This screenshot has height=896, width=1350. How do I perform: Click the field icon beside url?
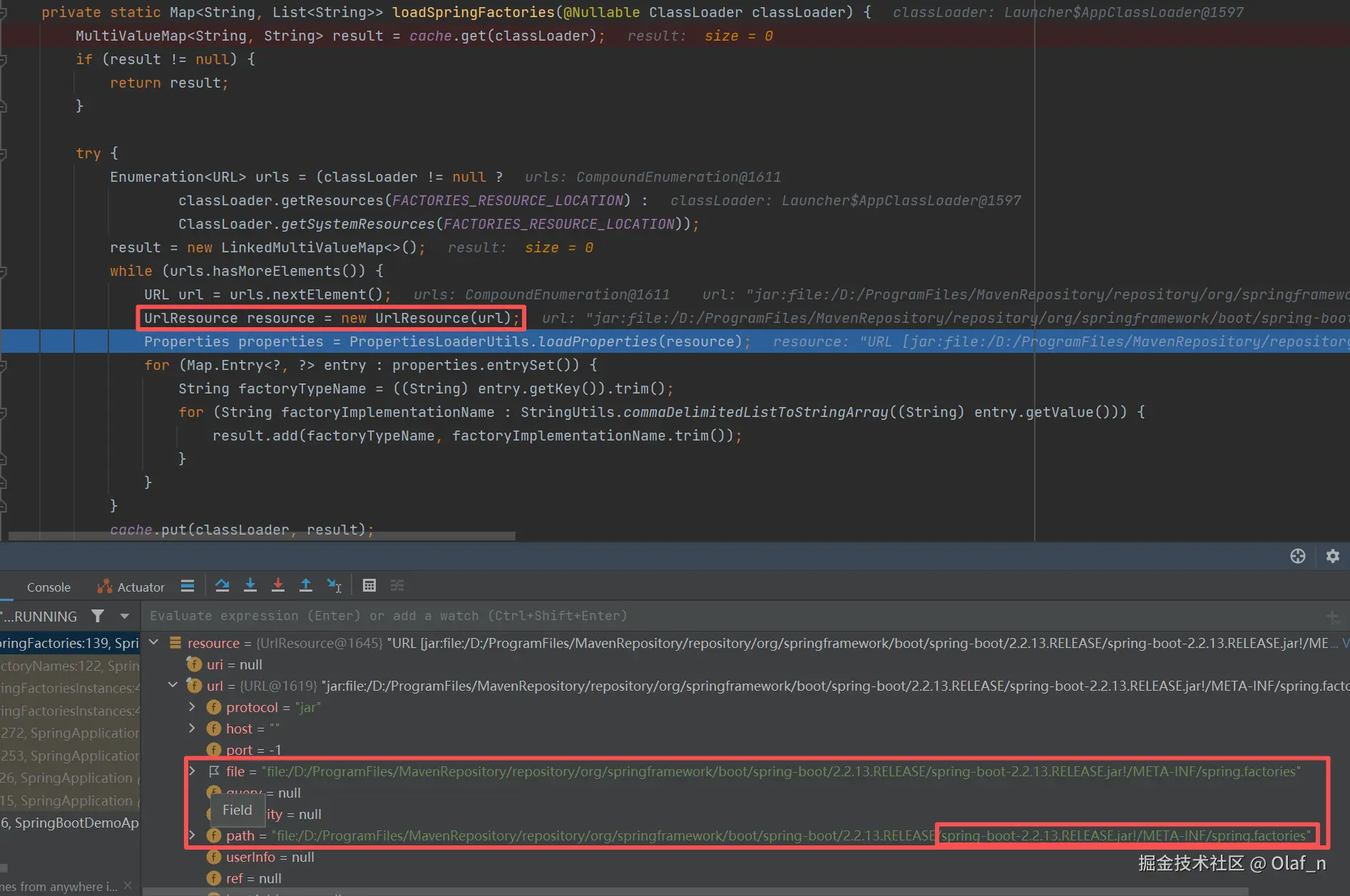tap(194, 686)
